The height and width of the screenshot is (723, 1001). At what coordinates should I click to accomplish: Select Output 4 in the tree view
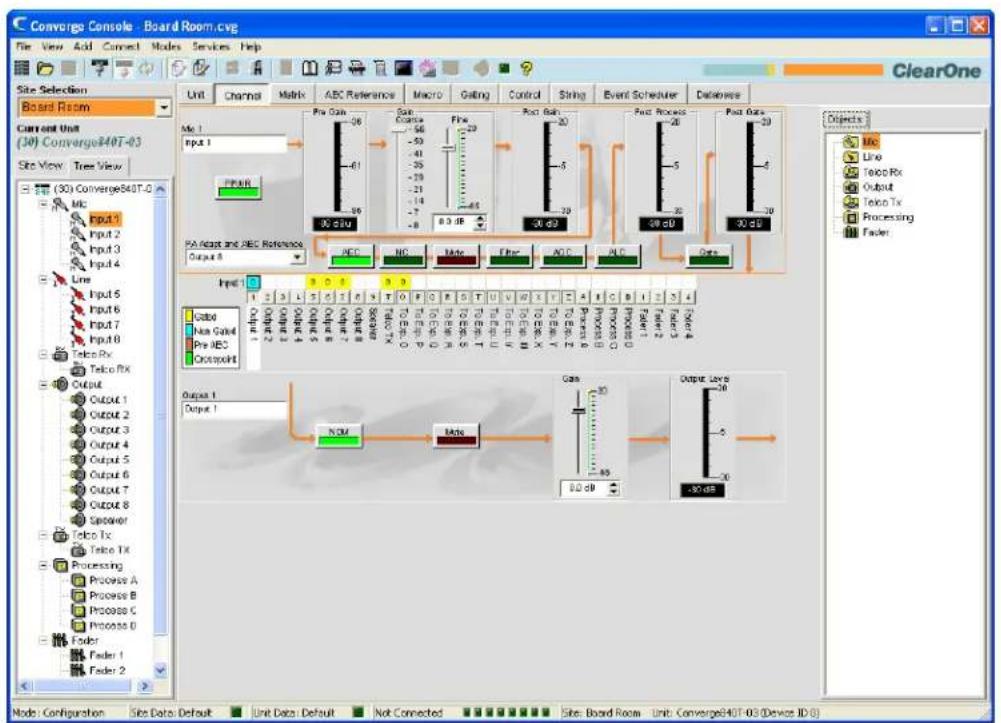[x=109, y=445]
